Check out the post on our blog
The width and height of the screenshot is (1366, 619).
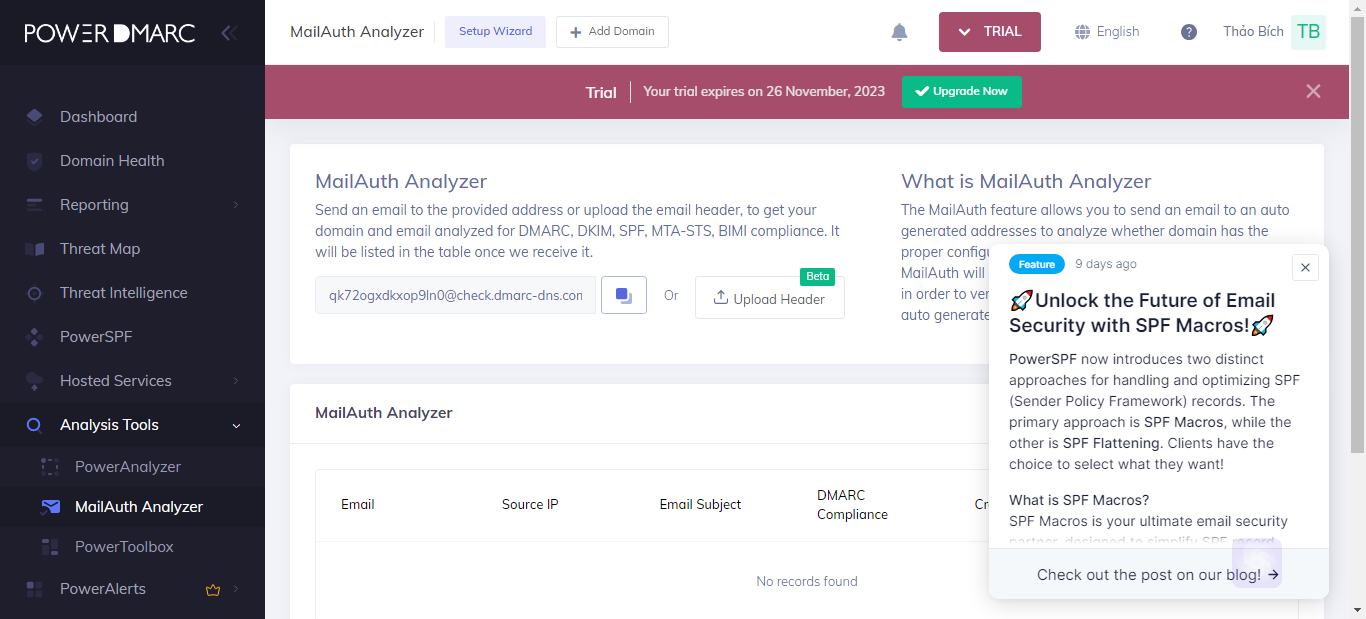click(x=1159, y=574)
